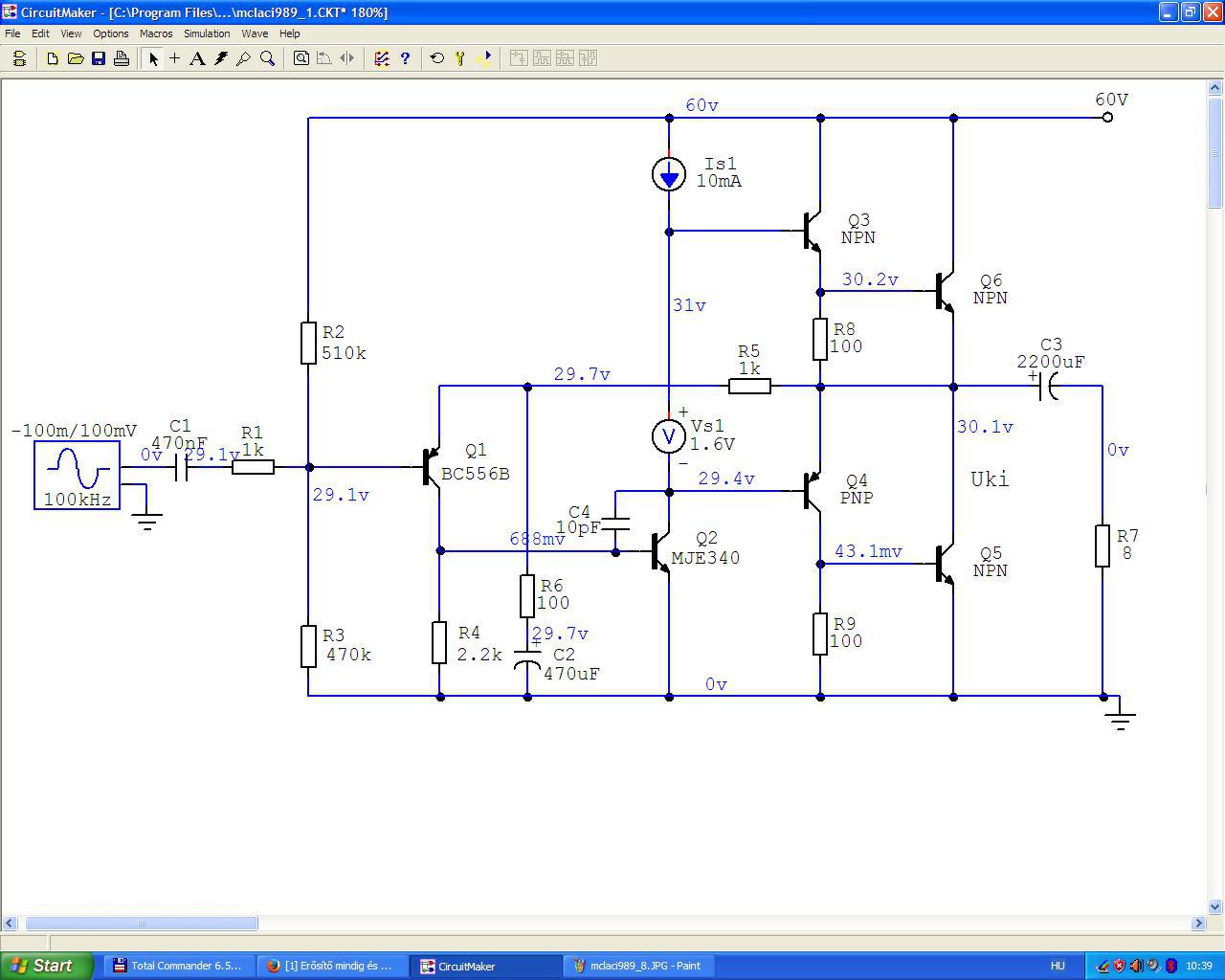The height and width of the screenshot is (980, 1225).
Task: Click the vertical scrollbar down arrow
Action: coord(1215,906)
